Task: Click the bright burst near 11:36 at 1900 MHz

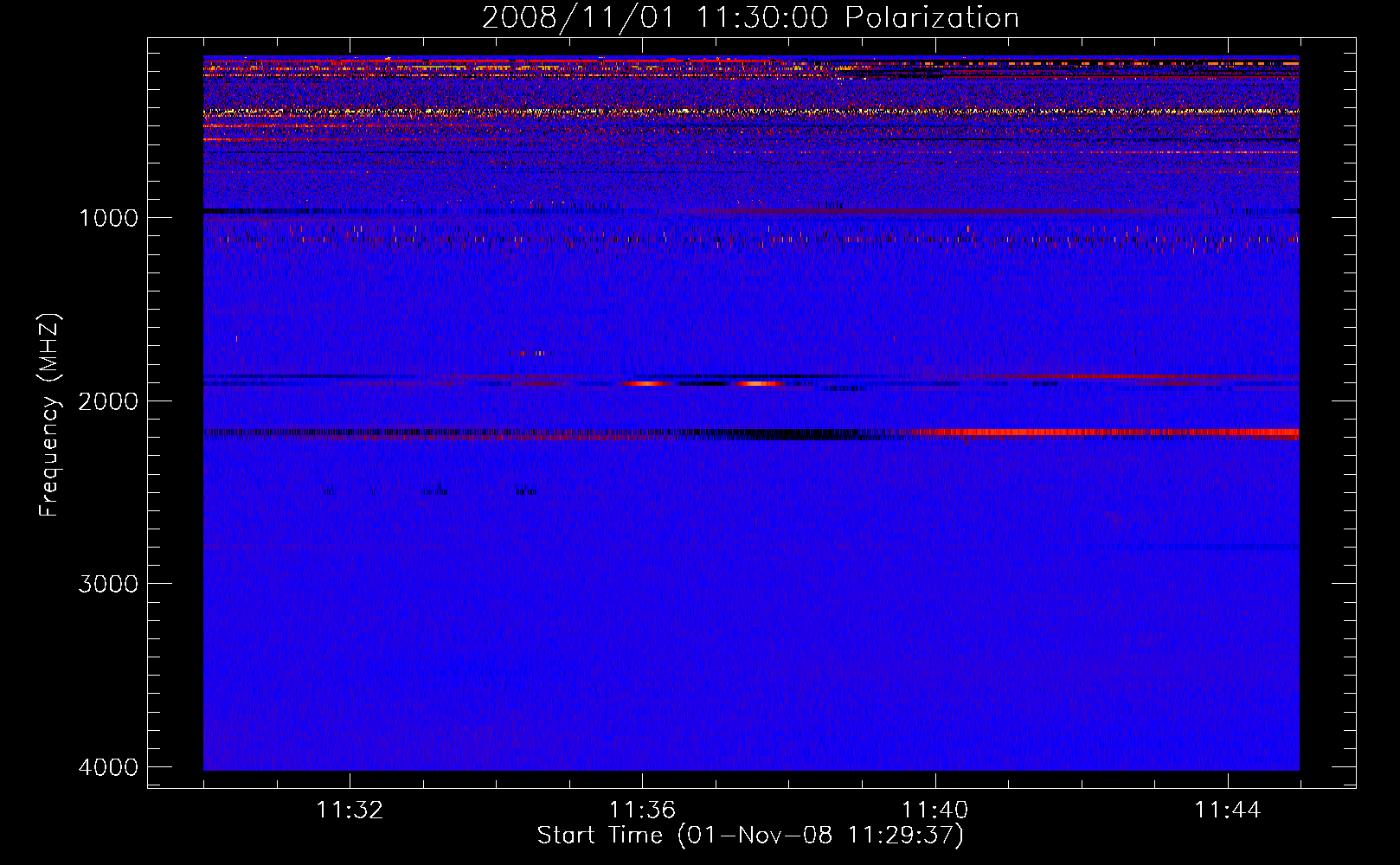Action: click(647, 383)
